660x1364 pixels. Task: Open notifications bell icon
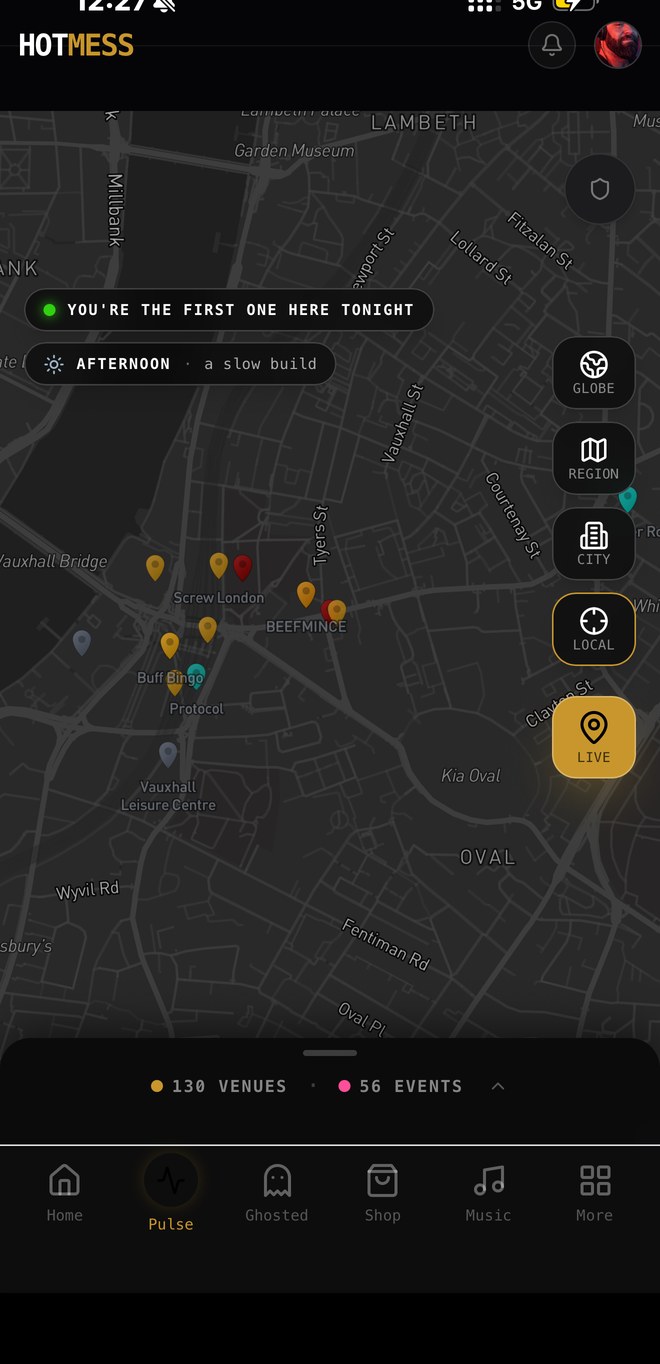point(552,45)
